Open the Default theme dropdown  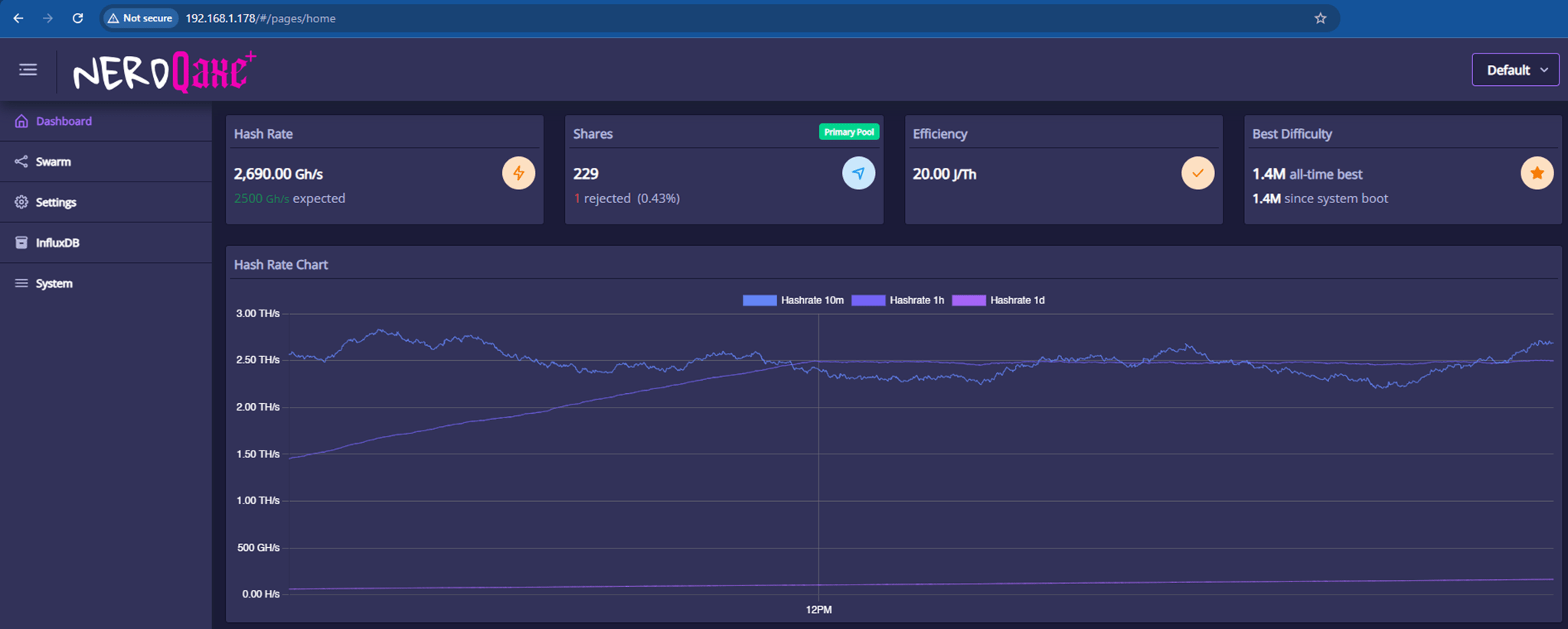[x=1515, y=70]
